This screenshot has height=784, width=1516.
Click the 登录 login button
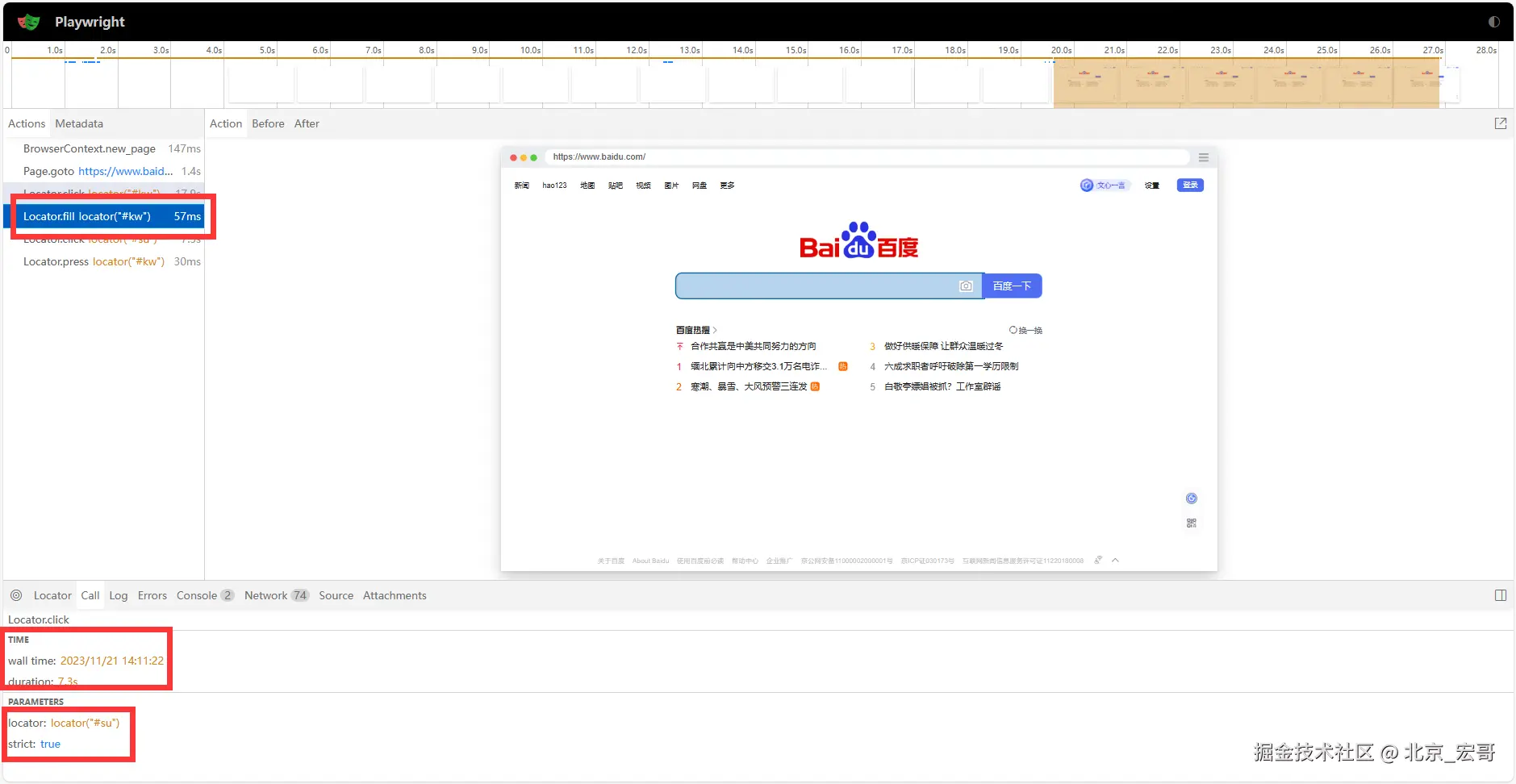click(x=1190, y=186)
